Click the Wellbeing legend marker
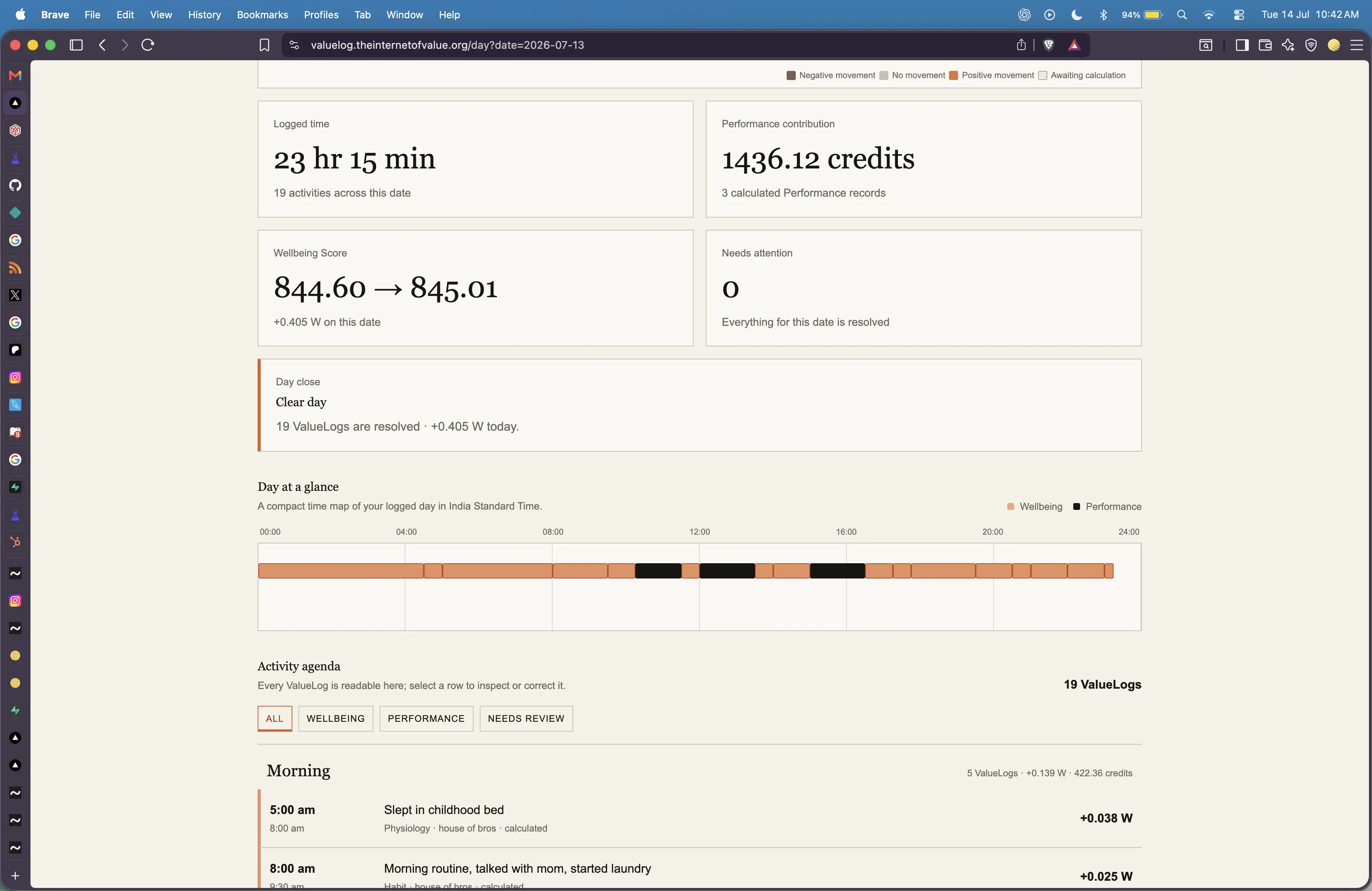 [x=1010, y=506]
